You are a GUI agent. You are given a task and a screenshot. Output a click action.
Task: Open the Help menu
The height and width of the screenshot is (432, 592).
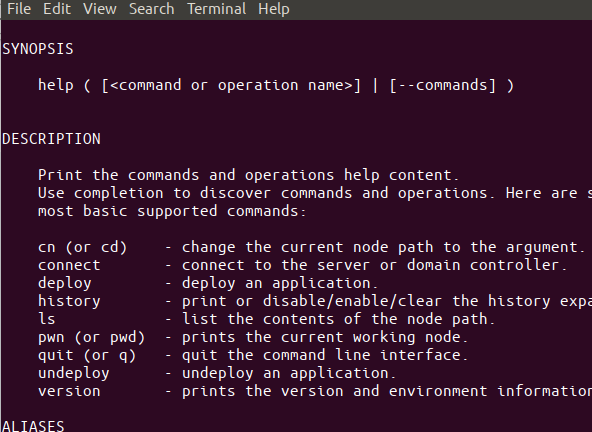(x=274, y=9)
